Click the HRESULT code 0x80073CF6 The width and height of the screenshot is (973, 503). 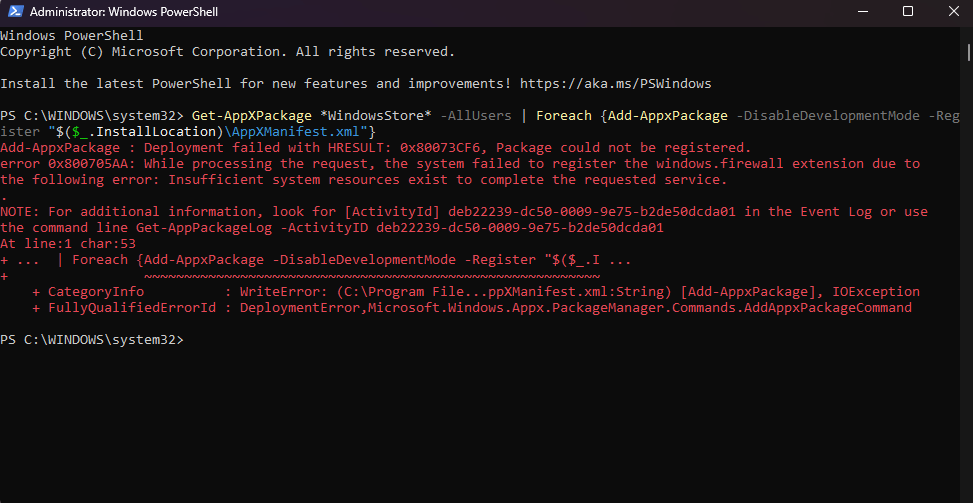click(x=444, y=147)
